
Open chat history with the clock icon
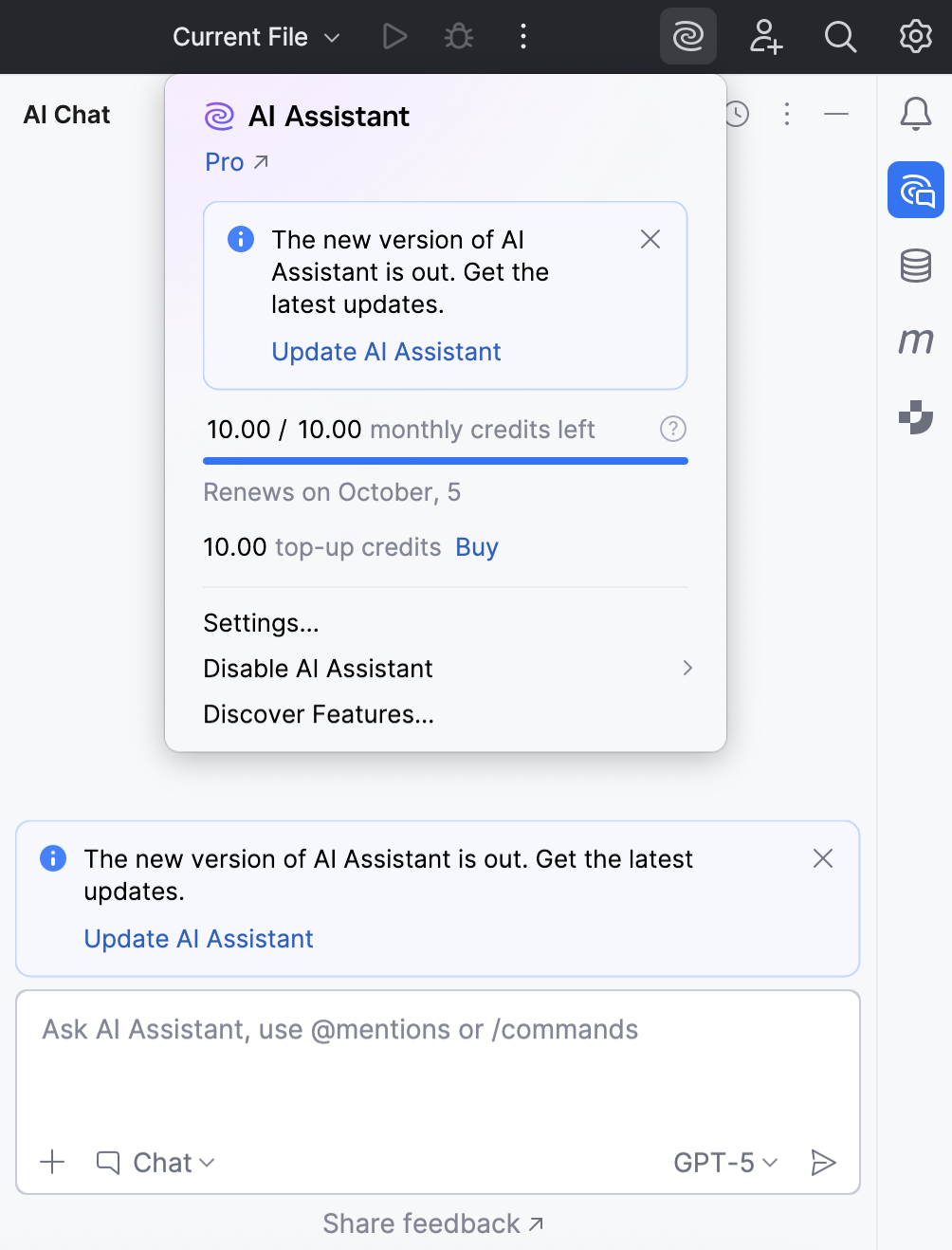(737, 114)
